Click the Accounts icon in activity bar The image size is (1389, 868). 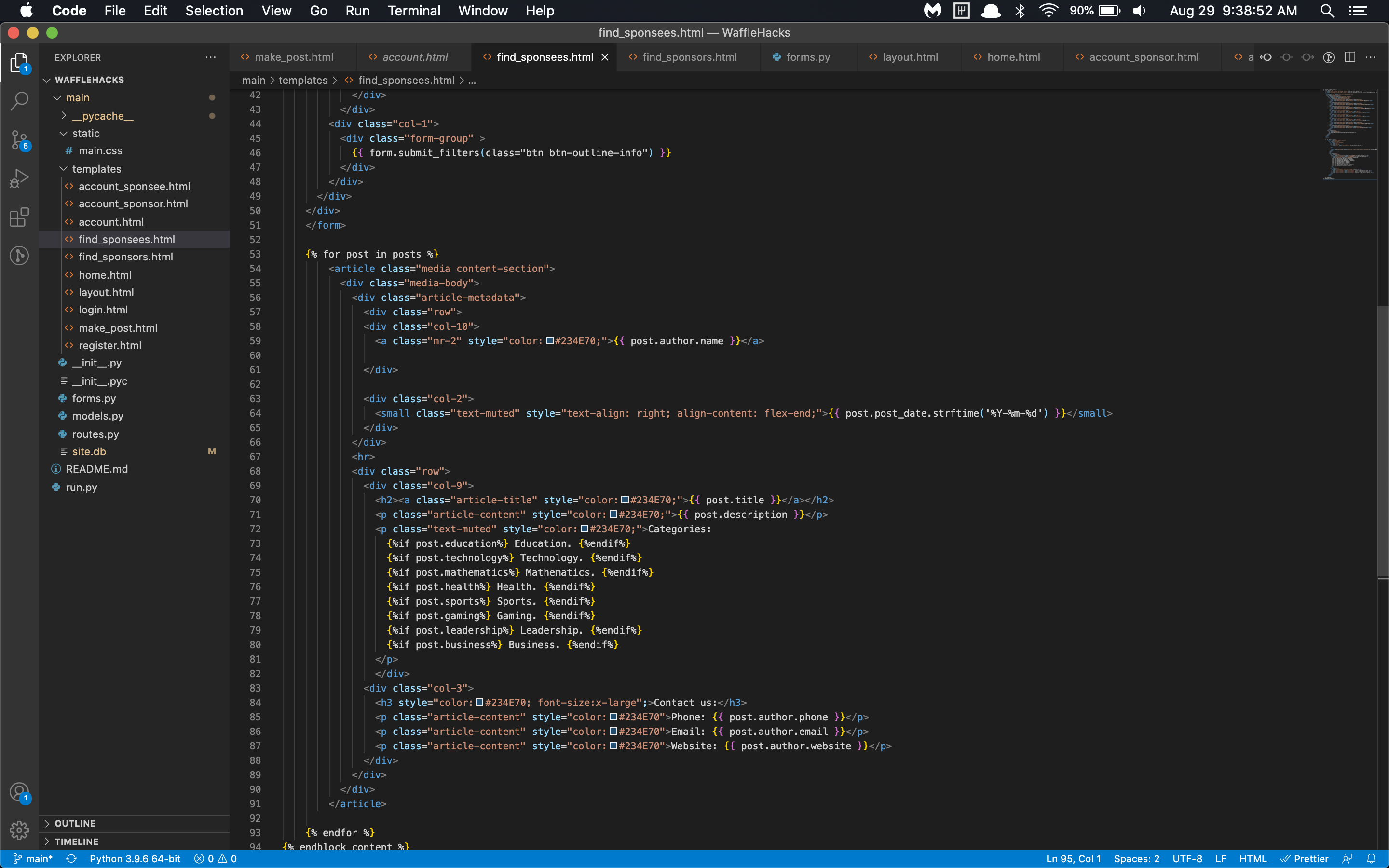[x=19, y=793]
